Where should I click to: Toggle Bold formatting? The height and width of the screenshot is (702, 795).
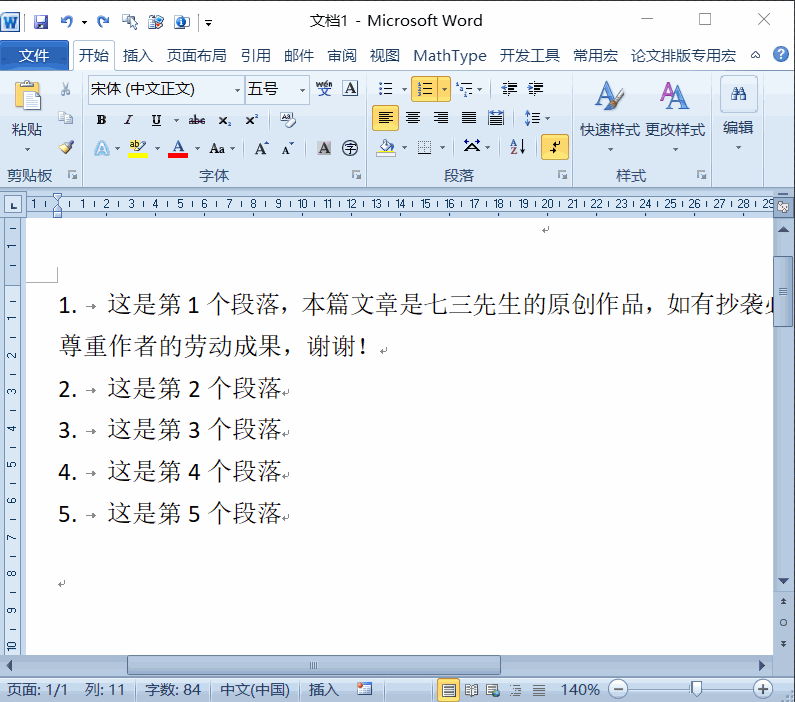[x=101, y=120]
